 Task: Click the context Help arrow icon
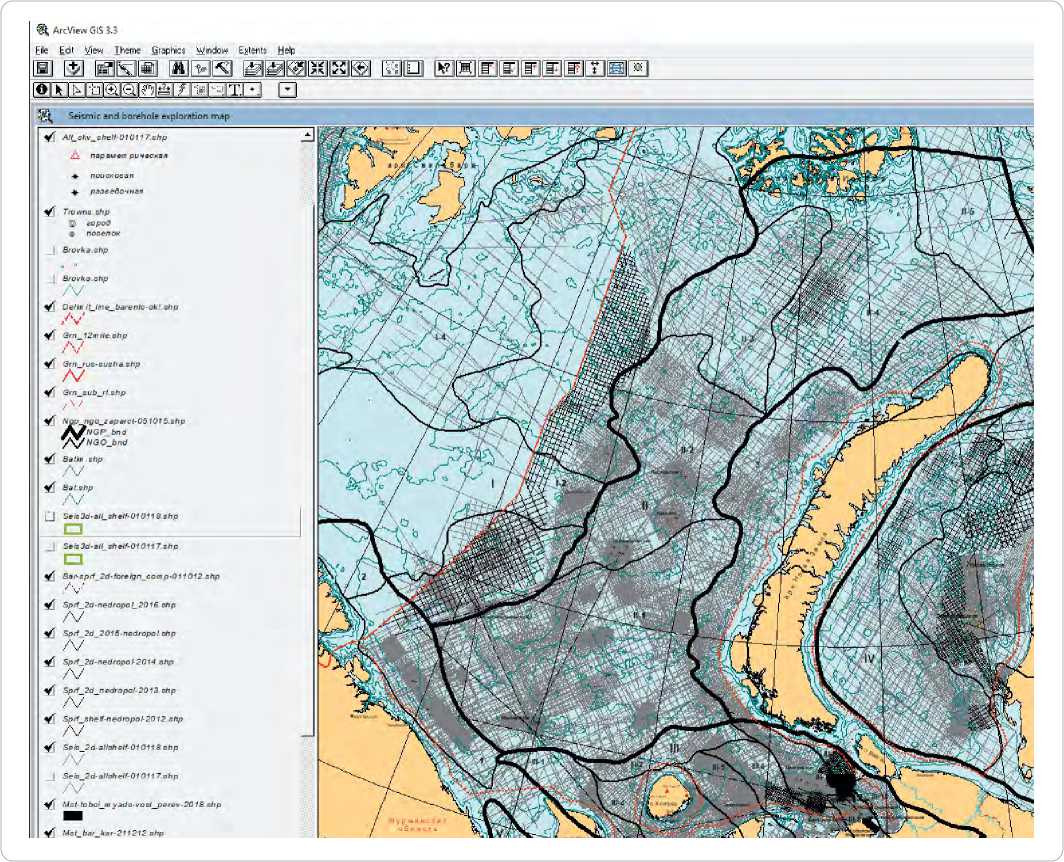coord(444,69)
